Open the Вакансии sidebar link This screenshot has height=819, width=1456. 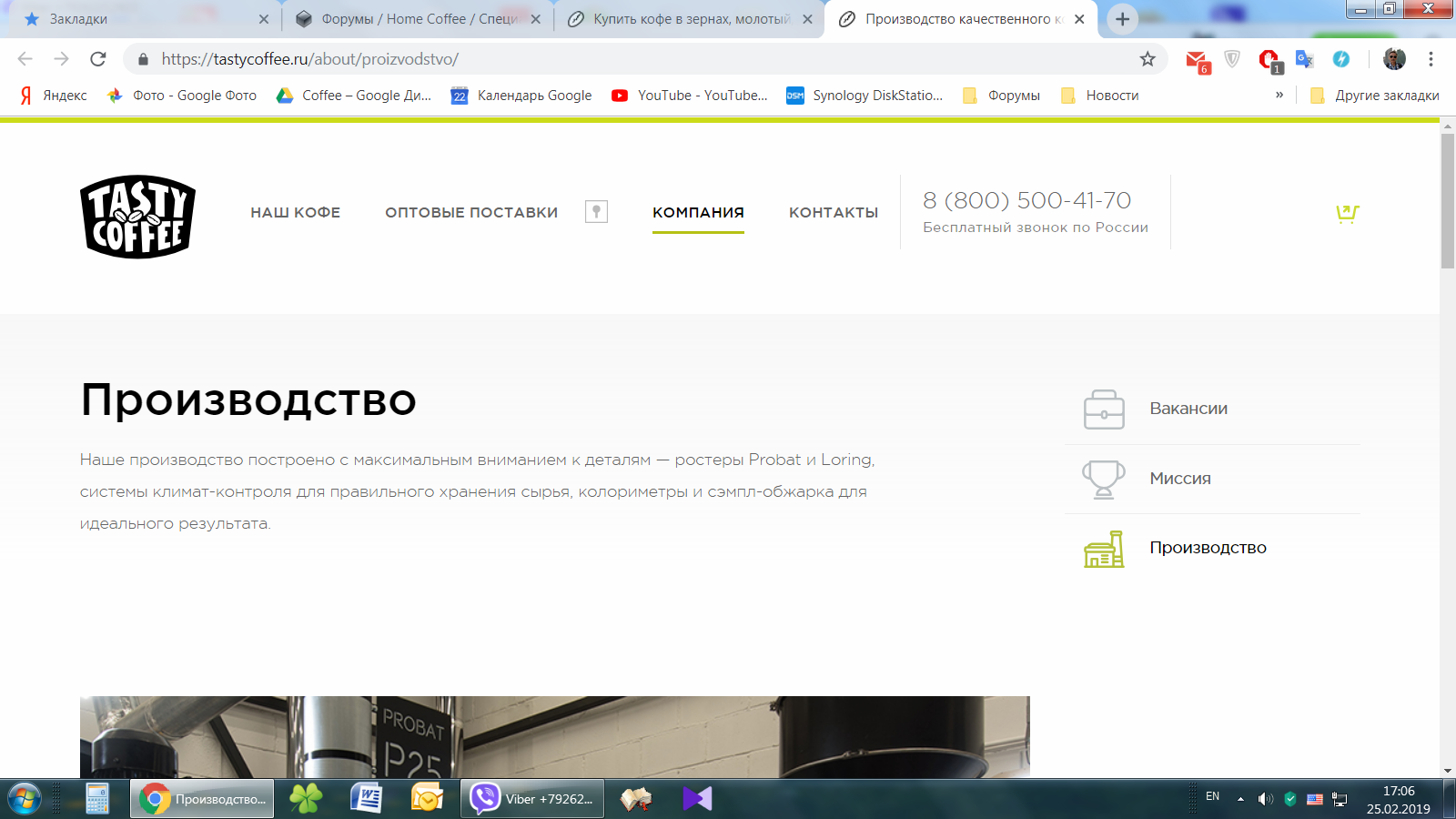[1188, 409]
